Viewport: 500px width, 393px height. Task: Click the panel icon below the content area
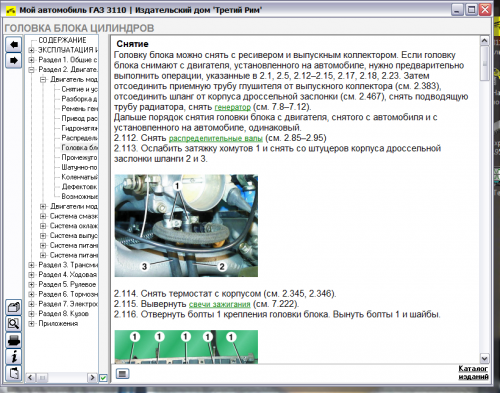[122, 374]
